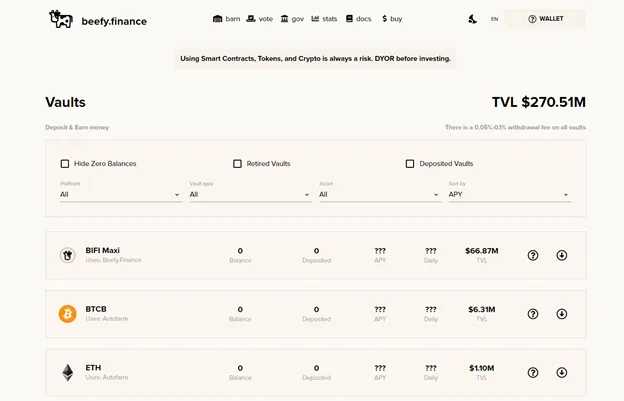Viewport: 624px width, 401px height.
Task: Select the ETH vault name
Action: coord(93,368)
